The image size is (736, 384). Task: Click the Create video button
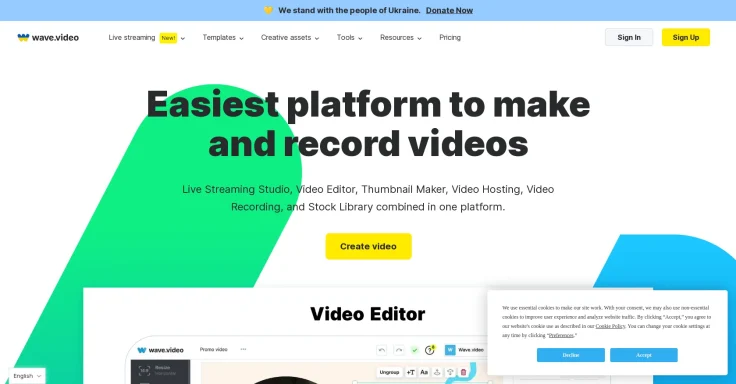[368, 246]
